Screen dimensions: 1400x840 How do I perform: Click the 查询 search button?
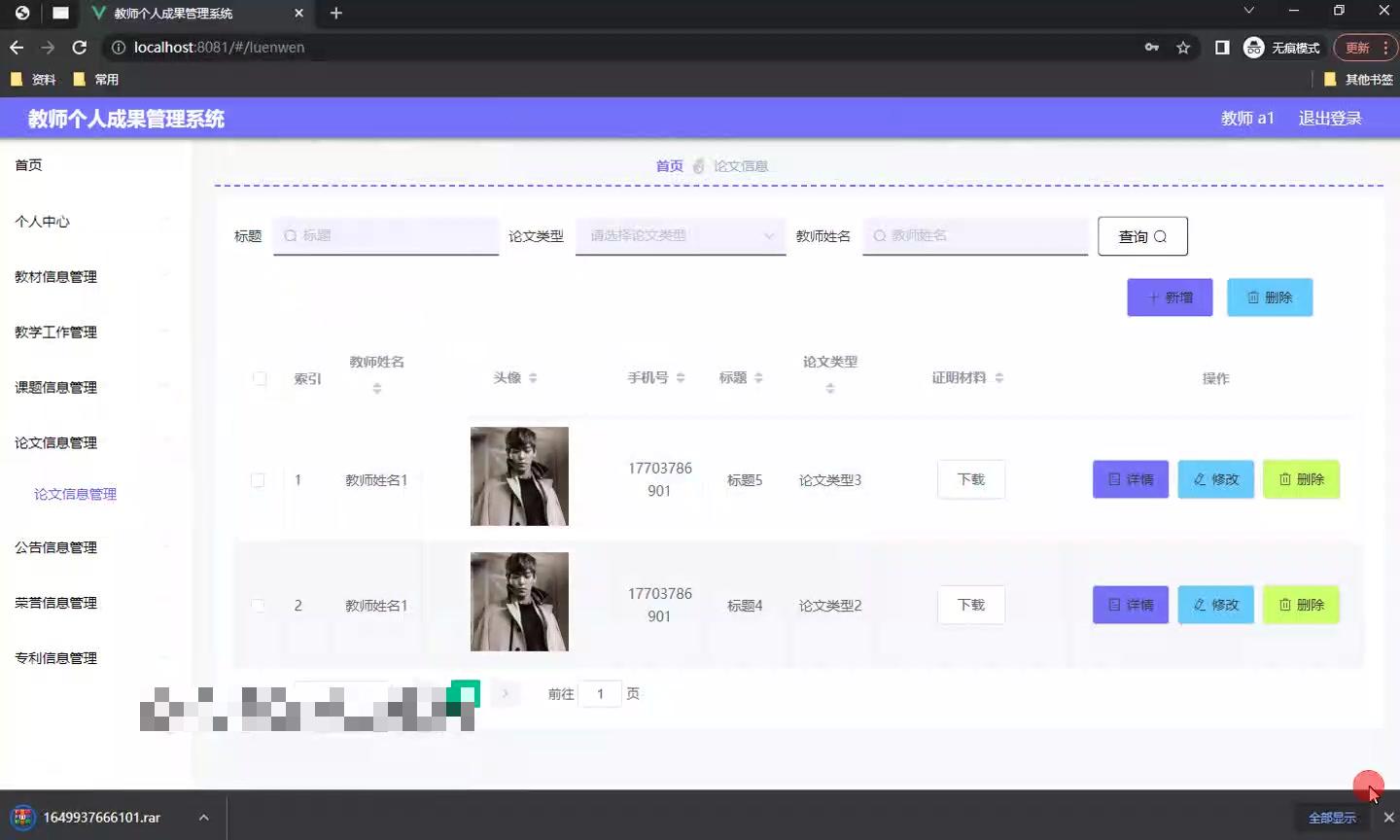(x=1142, y=236)
